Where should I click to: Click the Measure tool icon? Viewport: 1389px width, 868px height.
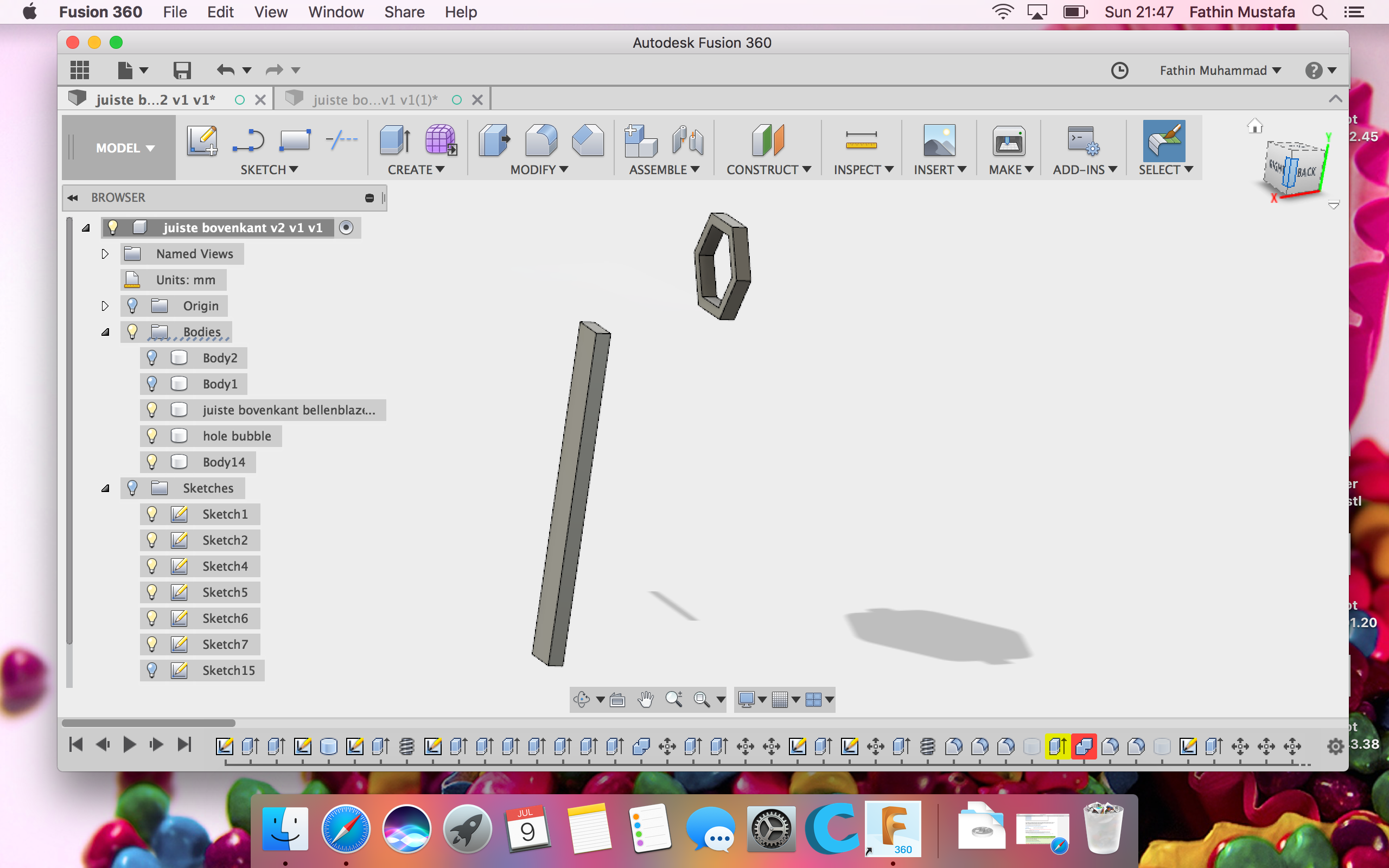pyautogui.click(x=862, y=140)
